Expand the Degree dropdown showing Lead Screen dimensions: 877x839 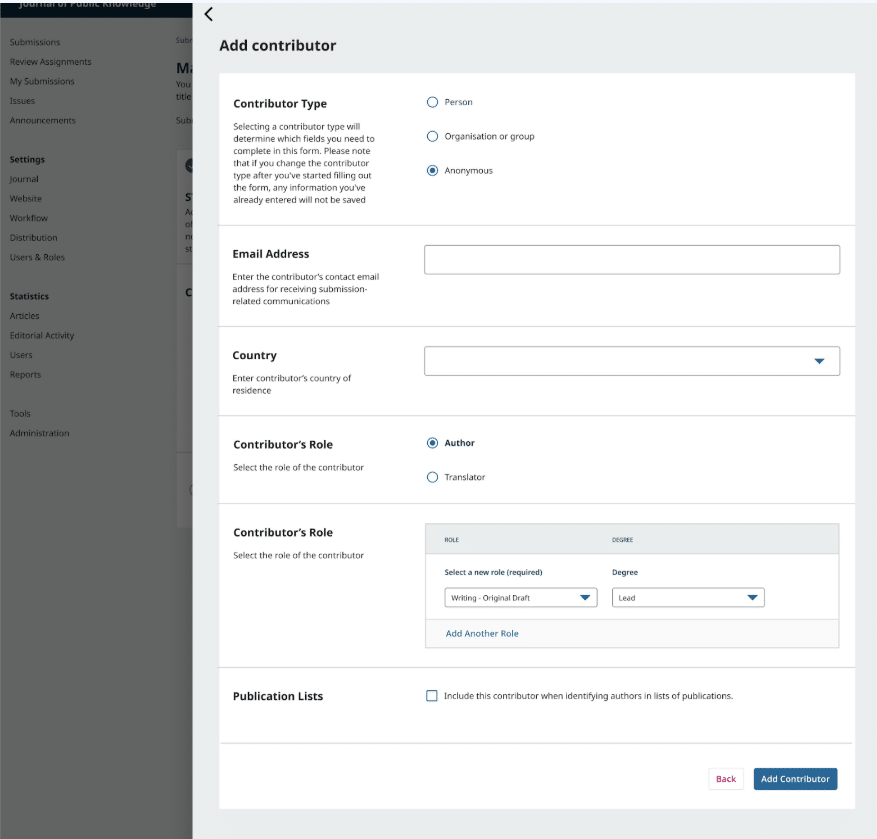click(x=687, y=598)
